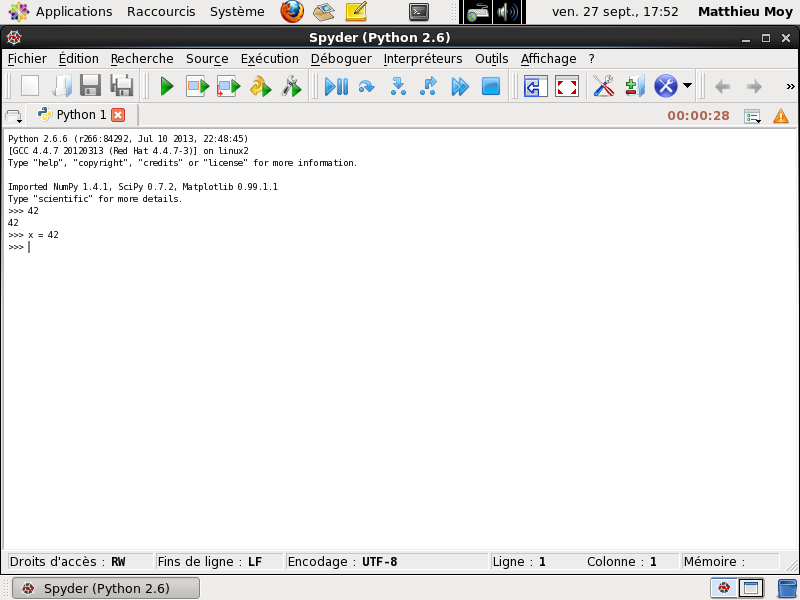Open the Déboguer menu

[341, 59]
